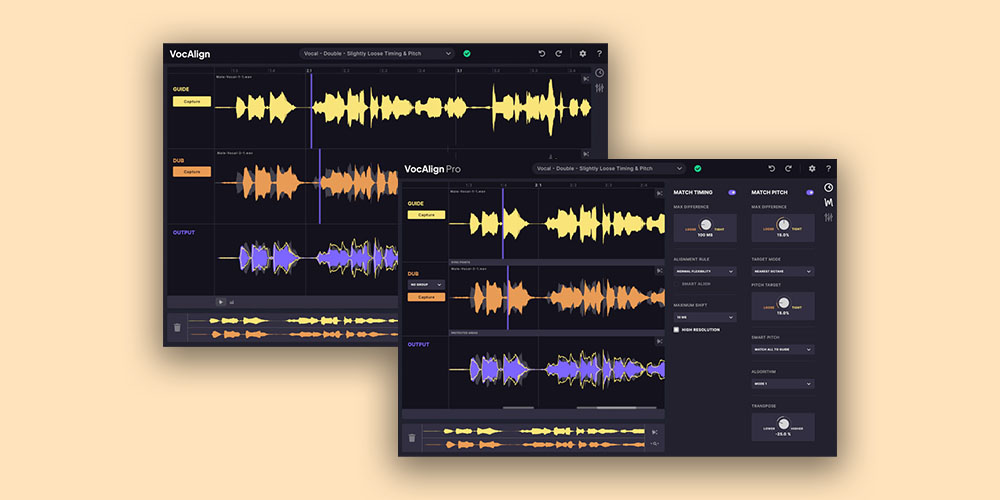Toggle the Match Timing switch
Image resolution: width=1000 pixels, height=500 pixels.
pyautogui.click(x=732, y=192)
